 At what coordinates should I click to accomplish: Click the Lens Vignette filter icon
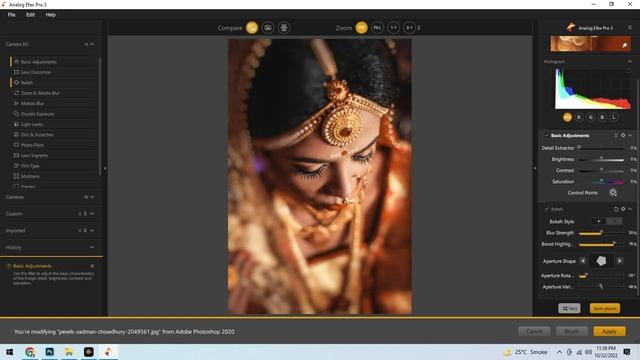16,155
